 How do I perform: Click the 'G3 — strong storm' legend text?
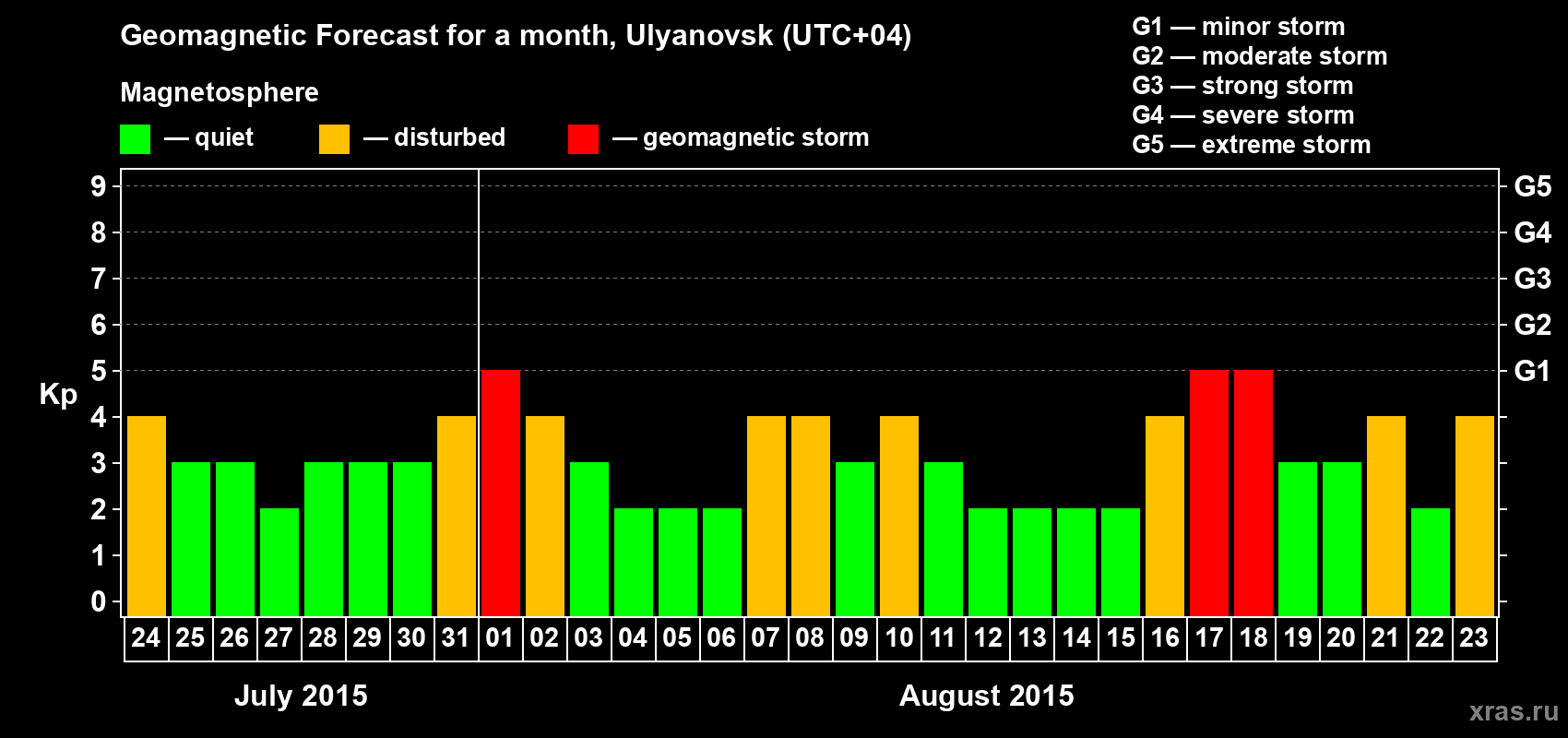1242,86
